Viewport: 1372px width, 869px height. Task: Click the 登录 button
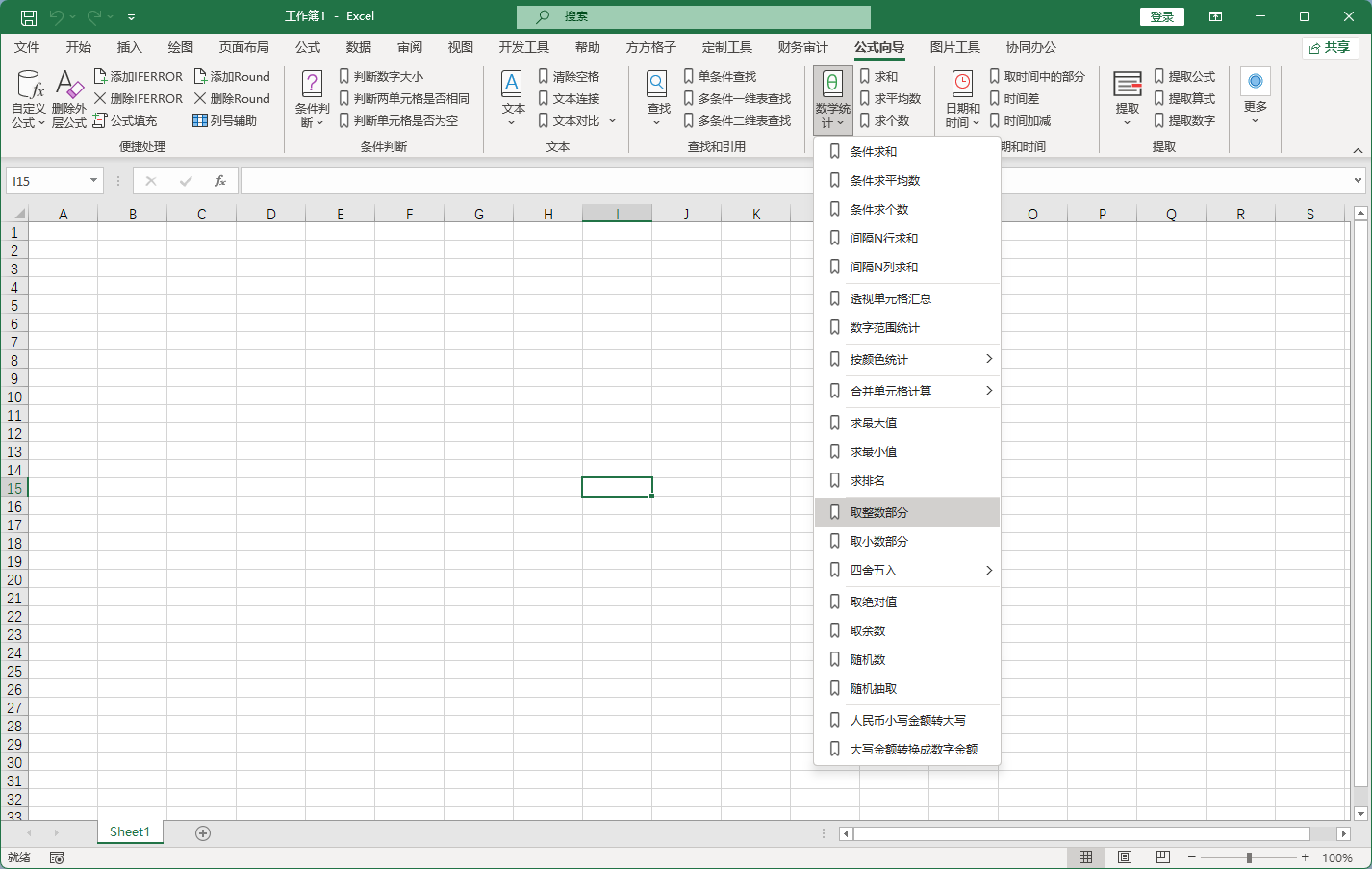point(1161,16)
